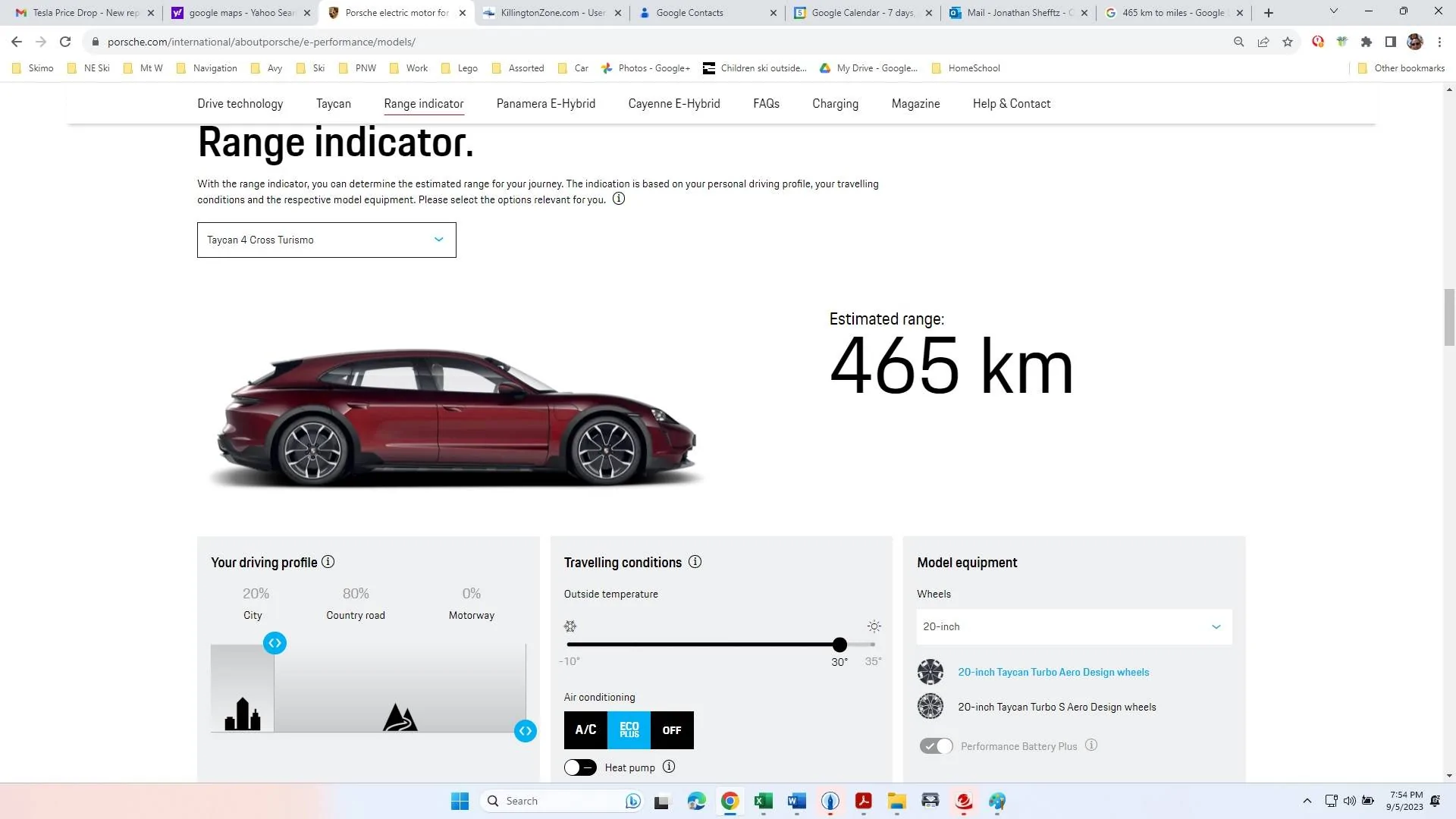1456x819 pixels.
Task: Open the Taycan 4 Cross Turismo model dropdown
Action: coord(327,240)
